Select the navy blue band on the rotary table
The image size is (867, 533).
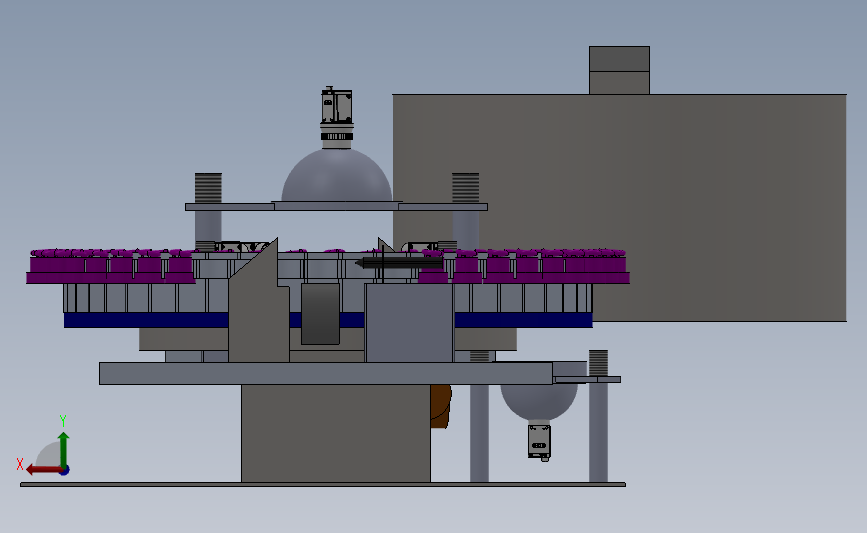click(328, 320)
